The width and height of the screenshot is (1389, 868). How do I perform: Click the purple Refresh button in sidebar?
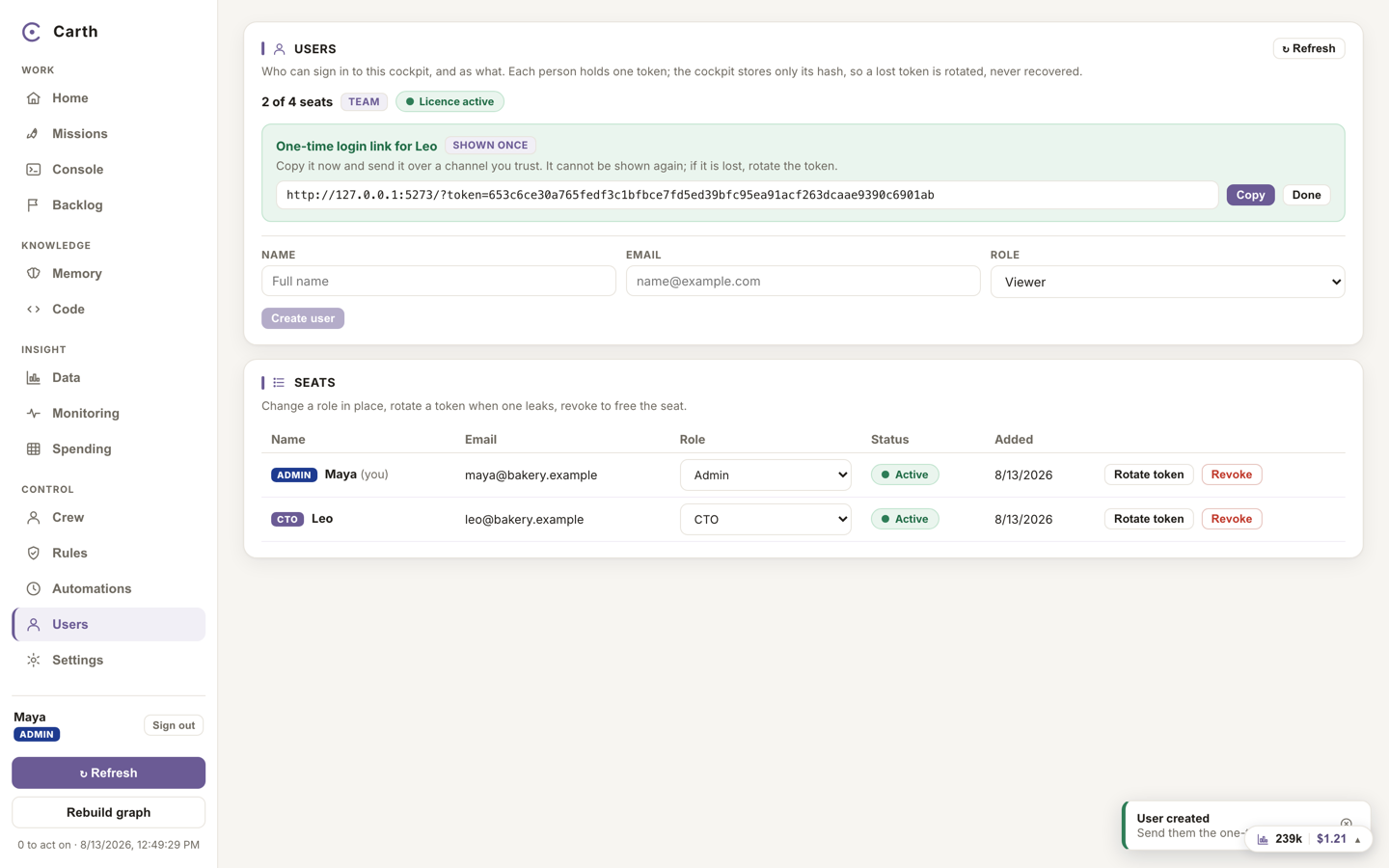109,773
